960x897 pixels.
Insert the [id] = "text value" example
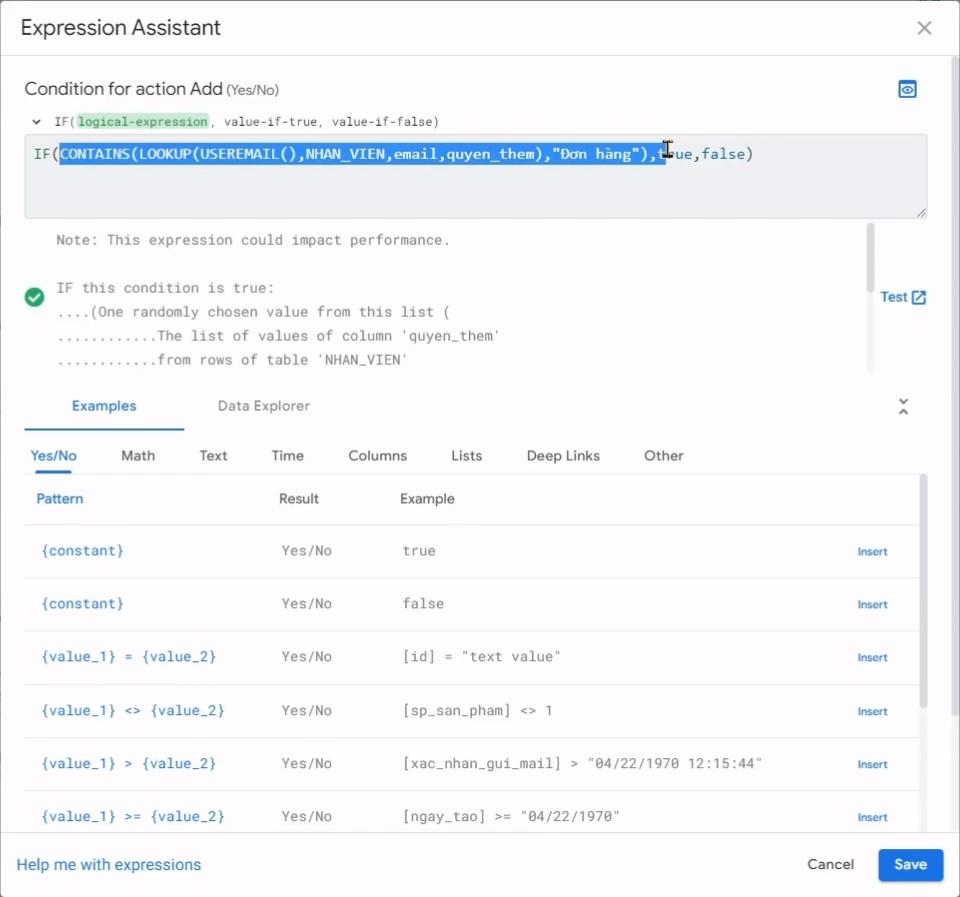click(x=872, y=658)
